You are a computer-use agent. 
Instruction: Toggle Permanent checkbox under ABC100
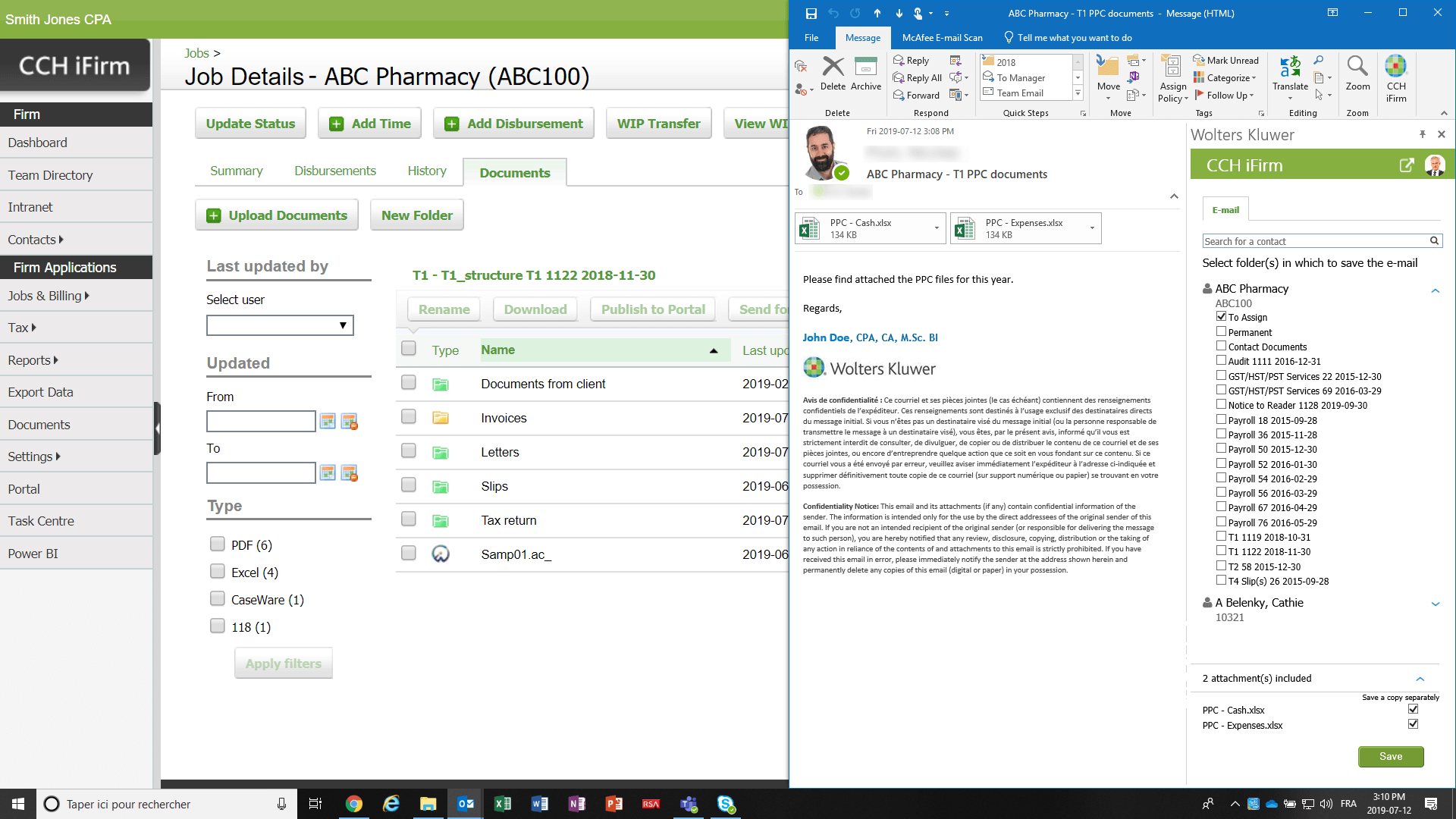1222,331
